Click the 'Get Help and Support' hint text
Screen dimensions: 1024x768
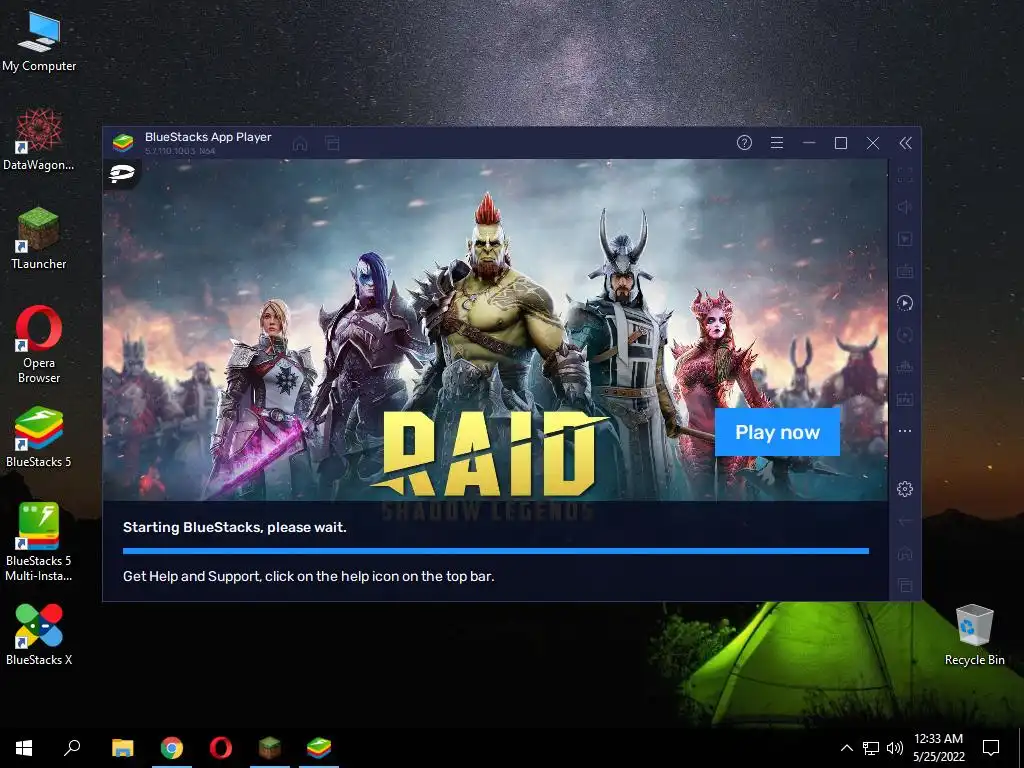point(308,576)
